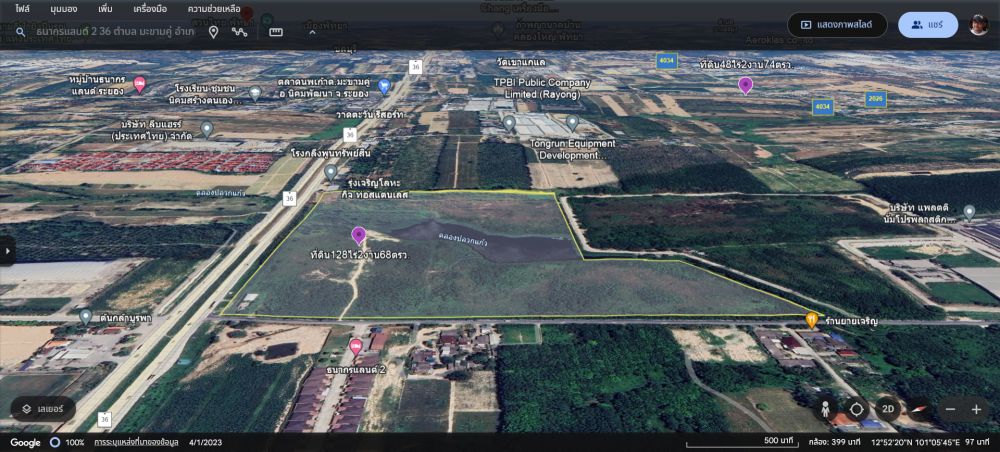Open the ruler measure tool
This screenshot has height=452, width=1000.
276,32
